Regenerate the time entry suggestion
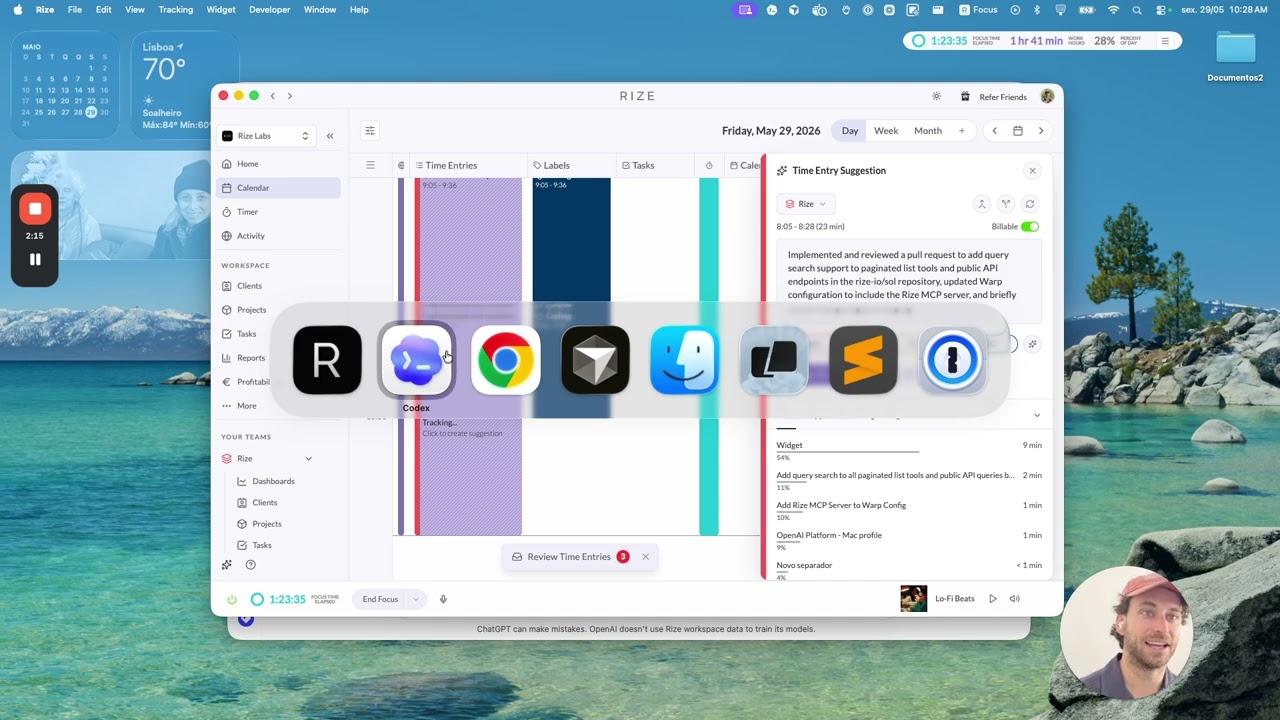 tap(1030, 204)
